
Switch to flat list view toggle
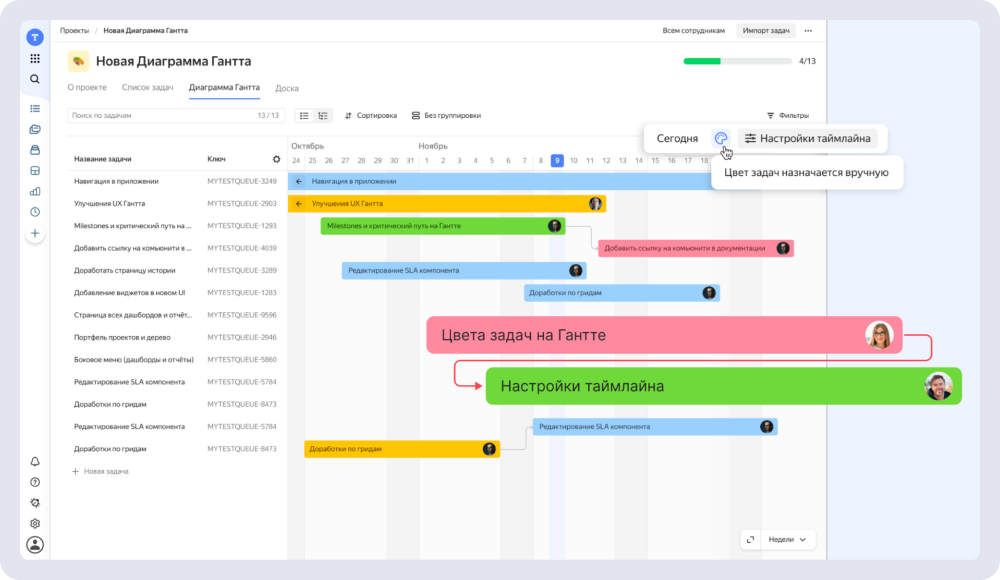pyautogui.click(x=304, y=115)
